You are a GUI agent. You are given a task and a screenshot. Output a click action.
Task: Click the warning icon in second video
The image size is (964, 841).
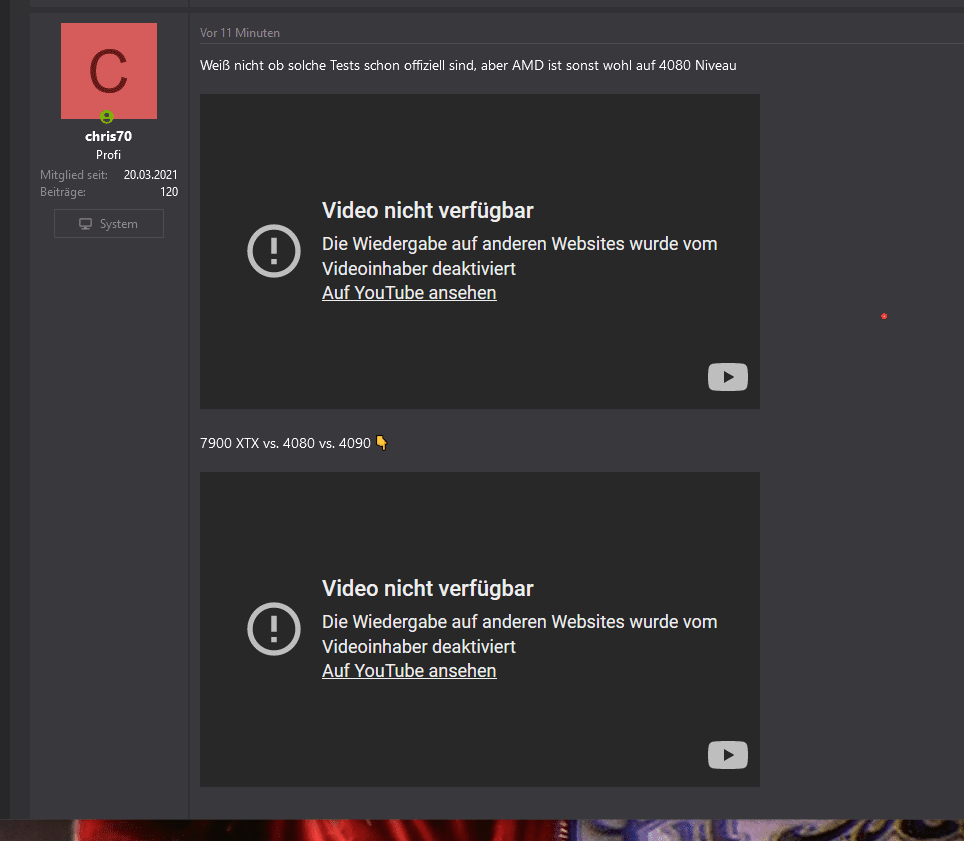274,629
